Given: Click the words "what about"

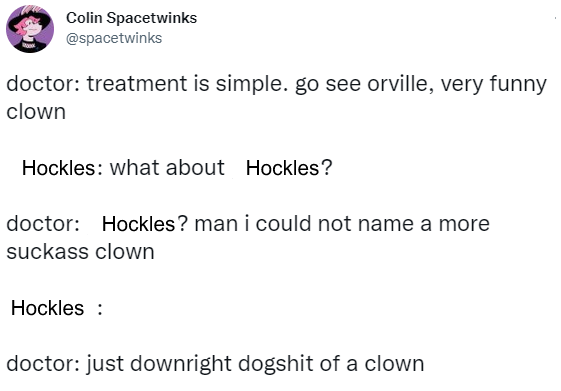Looking at the screenshot, I should pos(167,167).
